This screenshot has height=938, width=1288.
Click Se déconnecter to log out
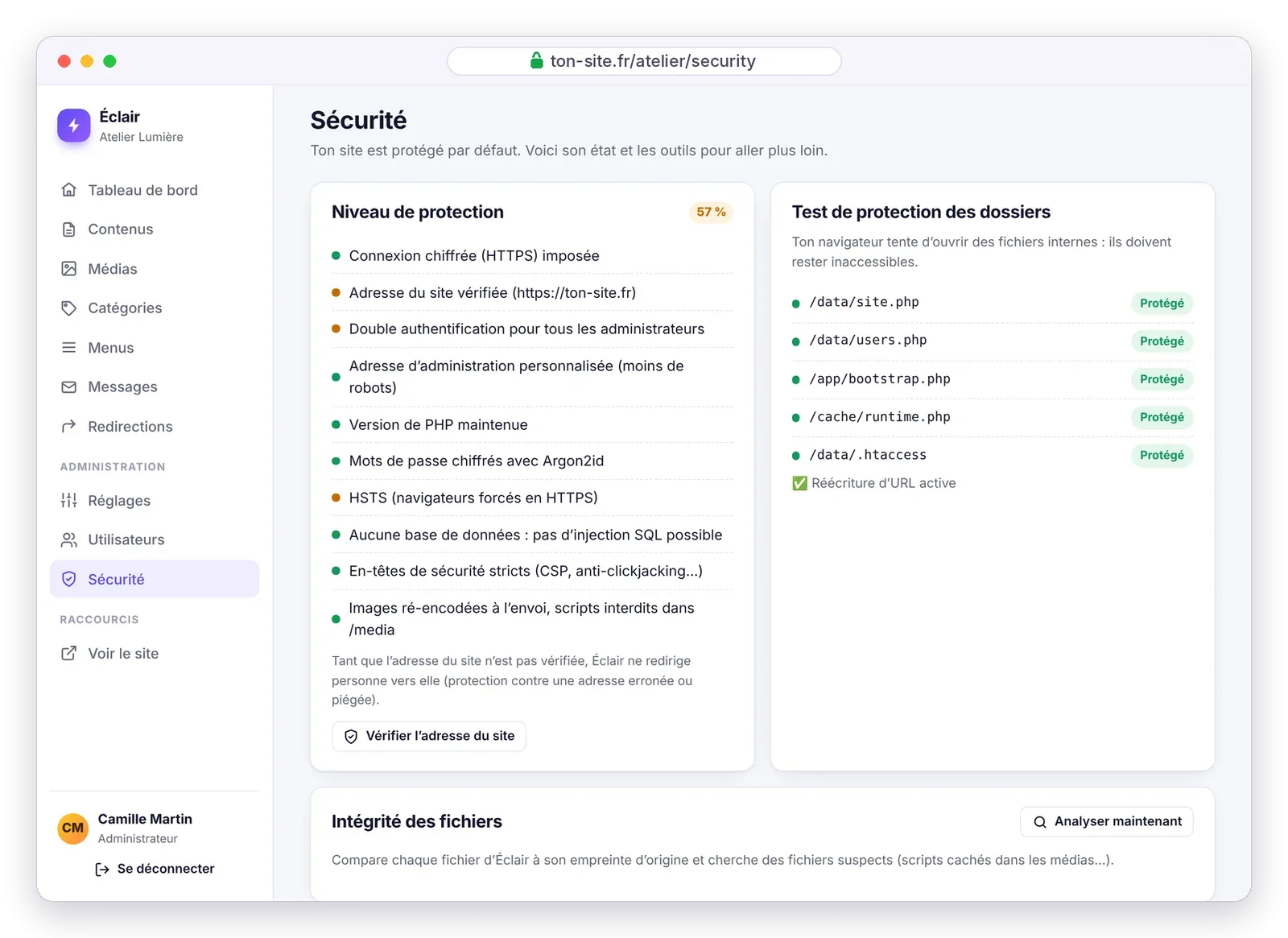[155, 869]
